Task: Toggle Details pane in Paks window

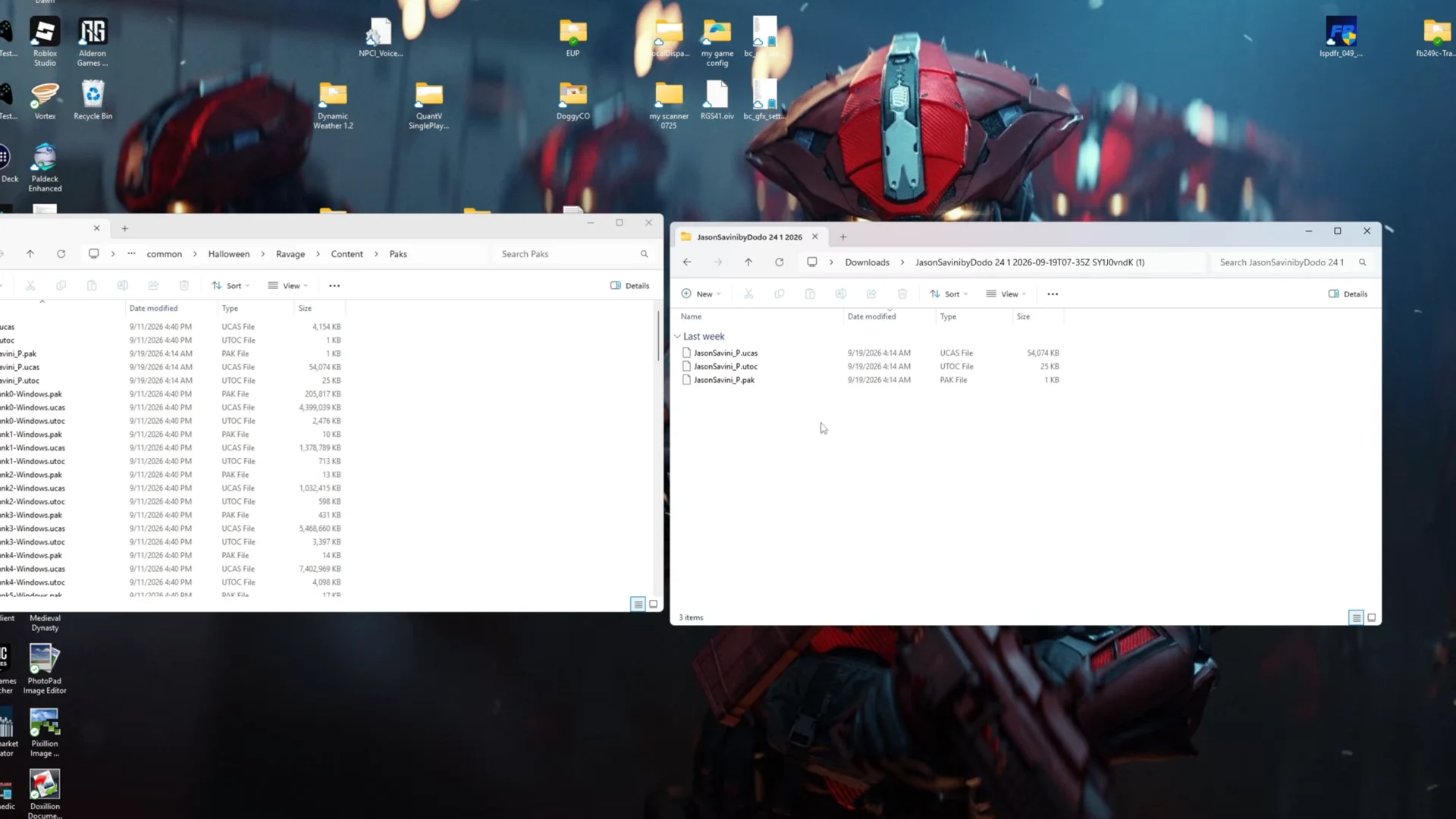Action: tap(629, 286)
